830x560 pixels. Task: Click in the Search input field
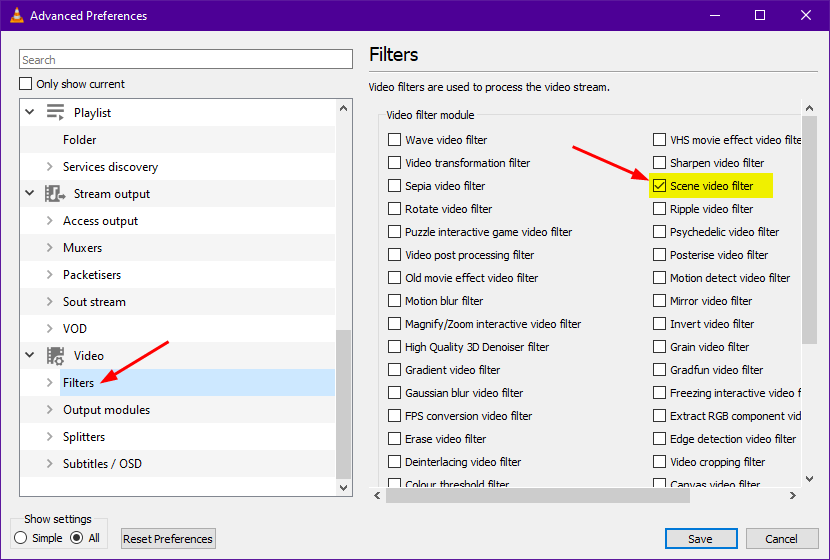[186, 60]
